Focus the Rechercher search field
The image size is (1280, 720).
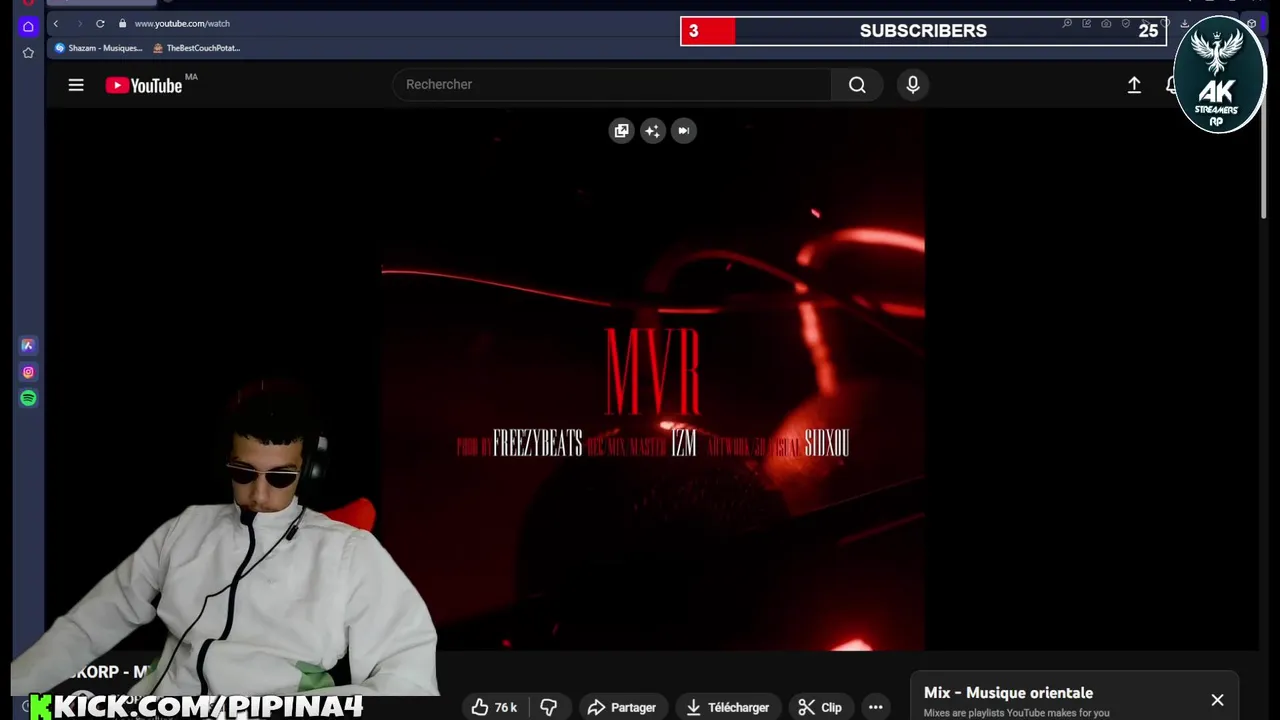coord(612,85)
